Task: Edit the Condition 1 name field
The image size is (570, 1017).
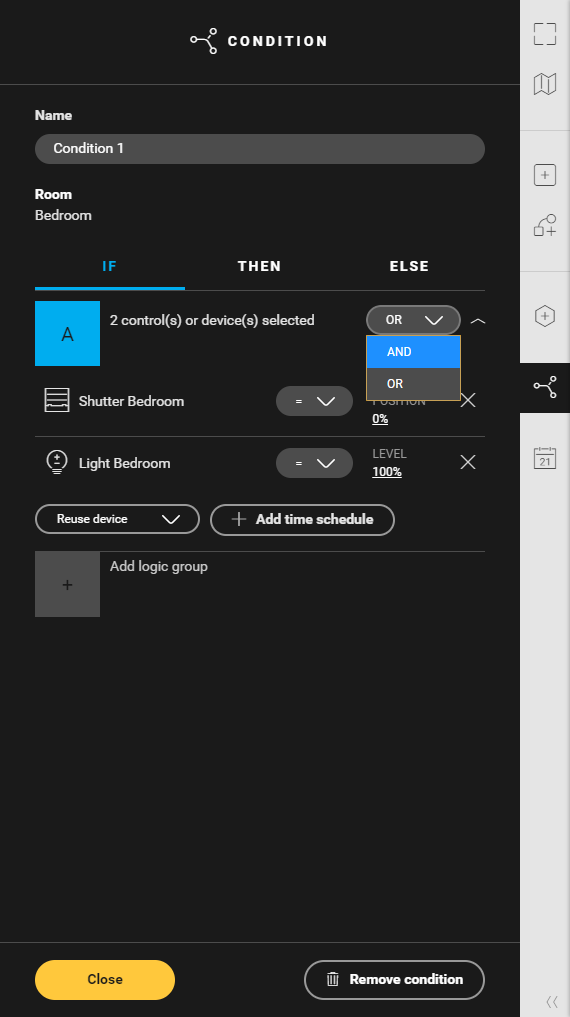Action: coord(260,149)
